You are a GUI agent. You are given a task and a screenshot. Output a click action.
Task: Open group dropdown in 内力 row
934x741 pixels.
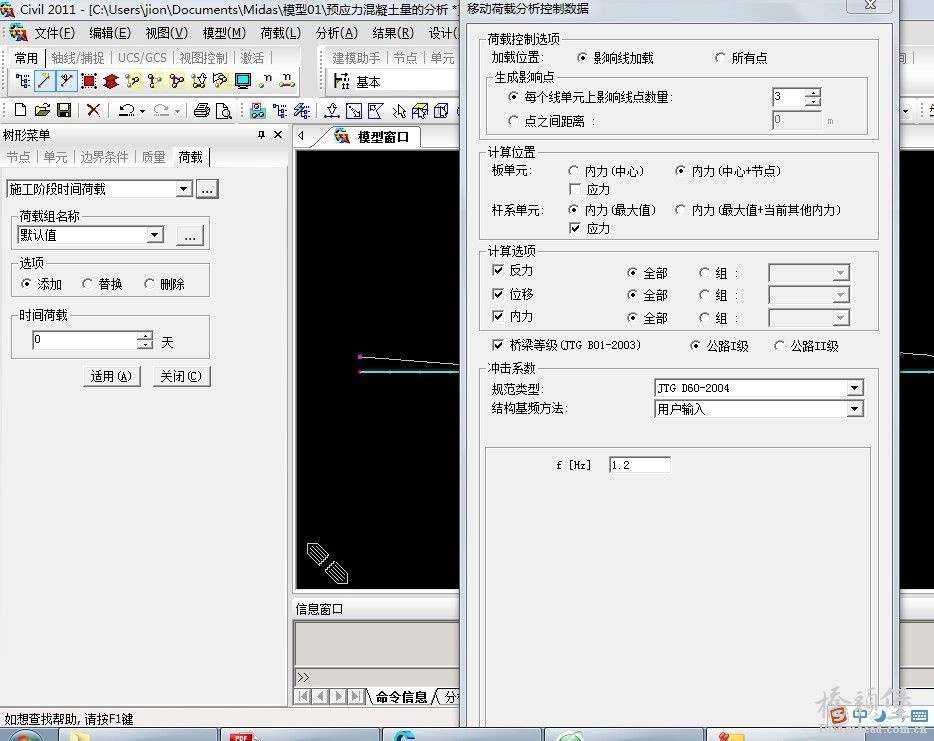point(840,317)
